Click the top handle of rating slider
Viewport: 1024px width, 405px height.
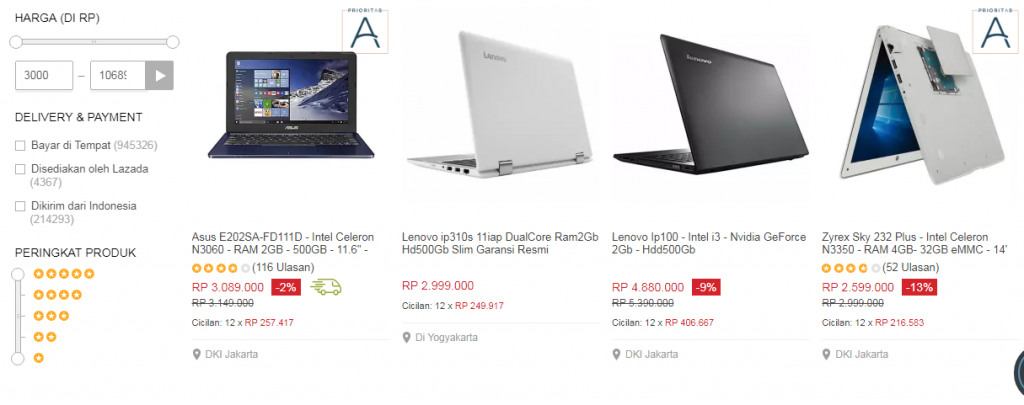[x=18, y=274]
